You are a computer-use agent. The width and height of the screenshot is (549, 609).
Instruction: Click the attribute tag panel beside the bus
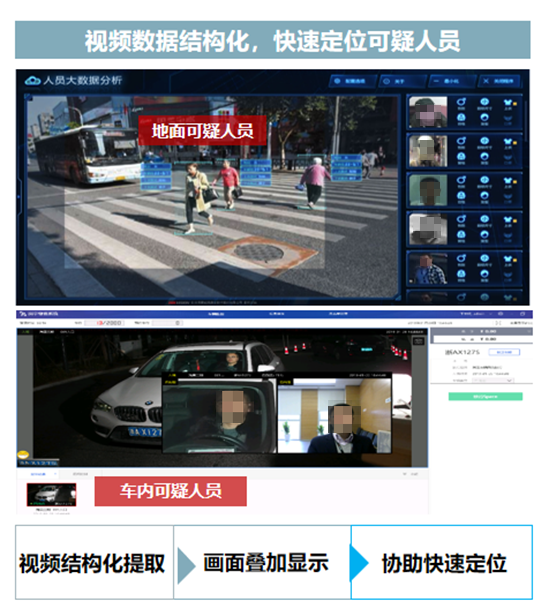(x=156, y=177)
